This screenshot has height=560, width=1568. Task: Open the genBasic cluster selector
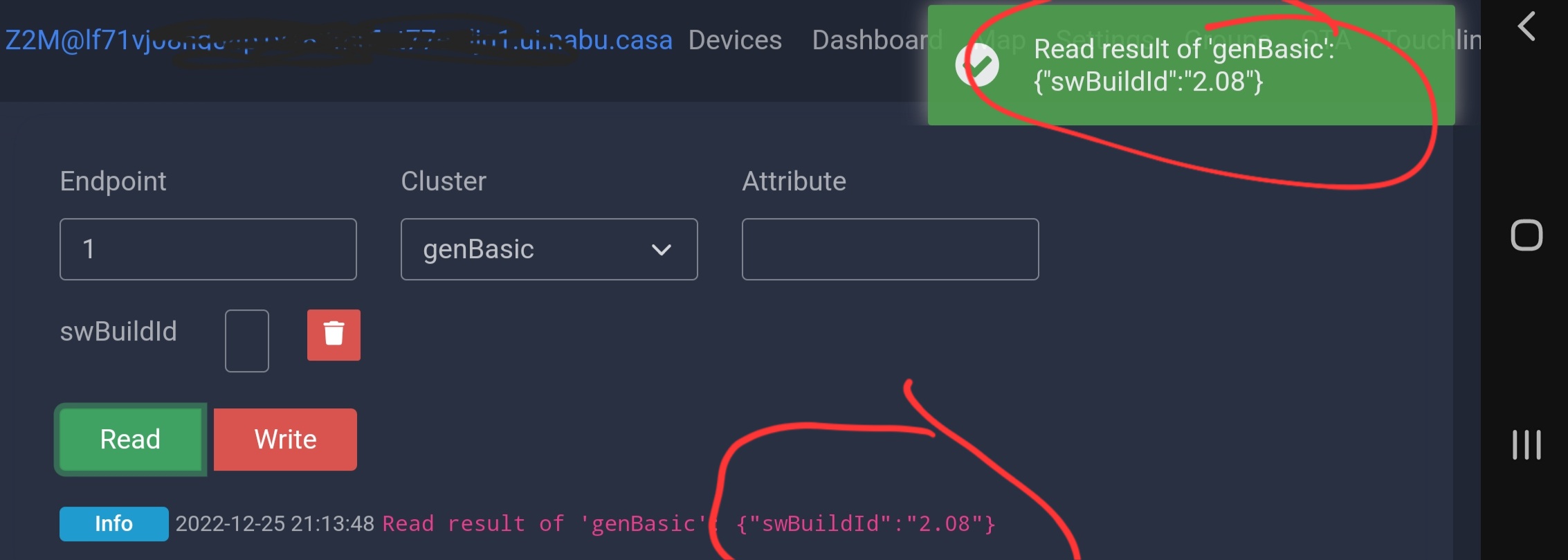tap(549, 249)
